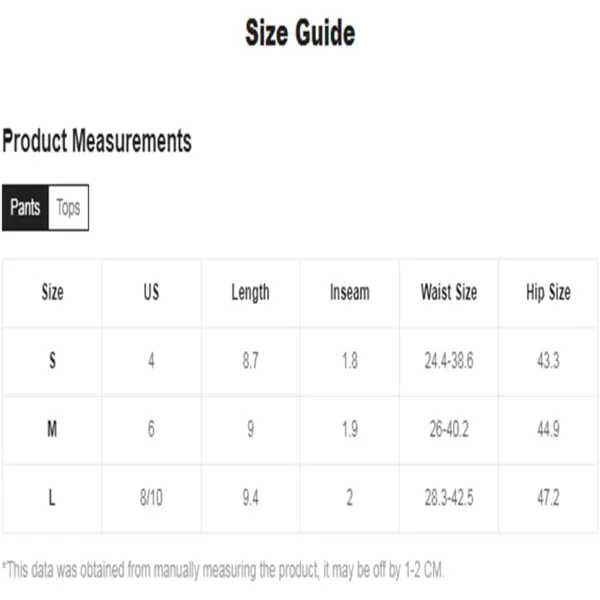Screen dimensions: 600x600
Task: Click the 8/10 US size cell
Action: coord(151,498)
